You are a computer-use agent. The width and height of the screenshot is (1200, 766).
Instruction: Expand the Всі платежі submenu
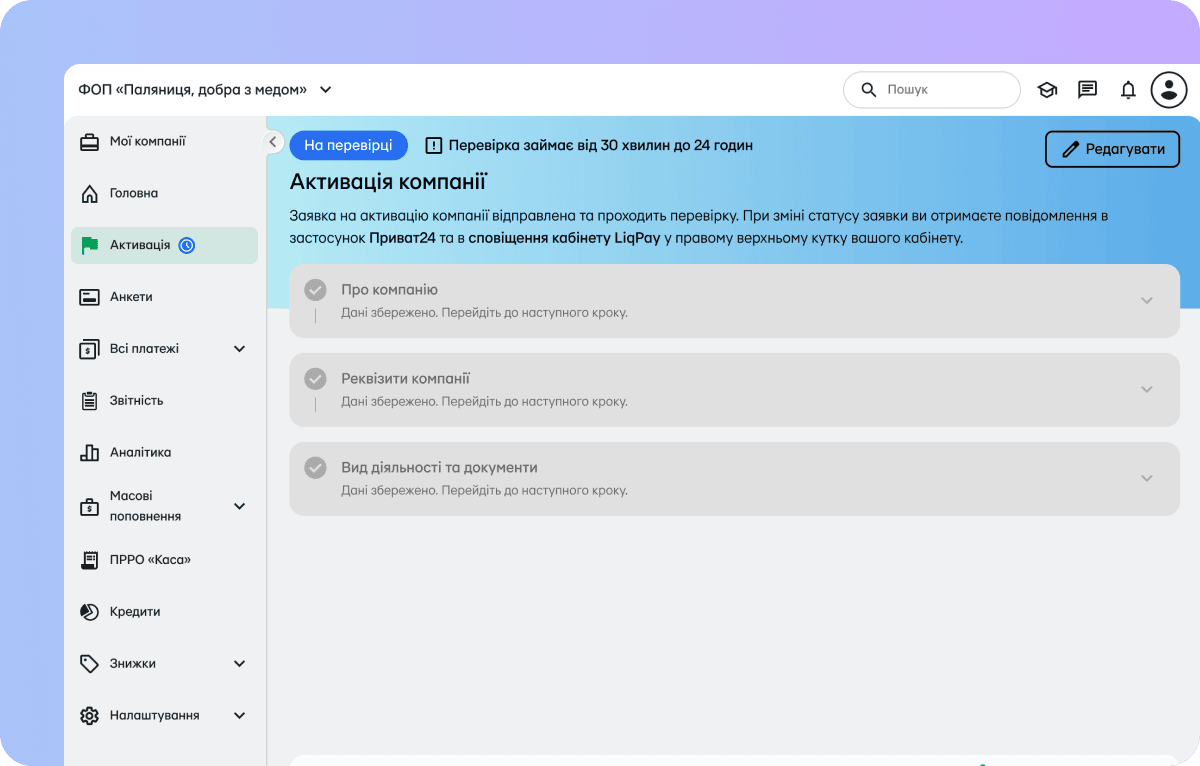coord(239,349)
